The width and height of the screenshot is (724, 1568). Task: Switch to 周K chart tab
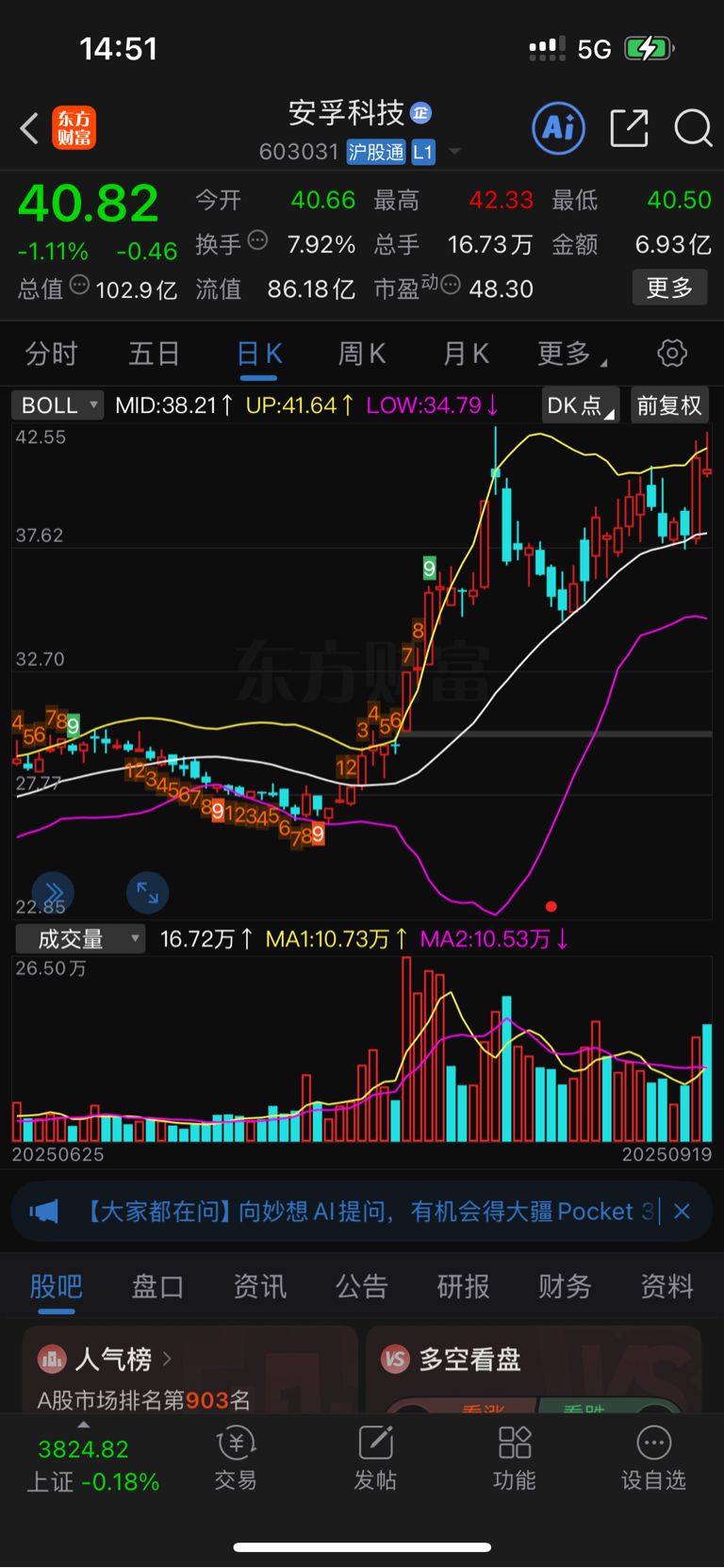pos(362,354)
